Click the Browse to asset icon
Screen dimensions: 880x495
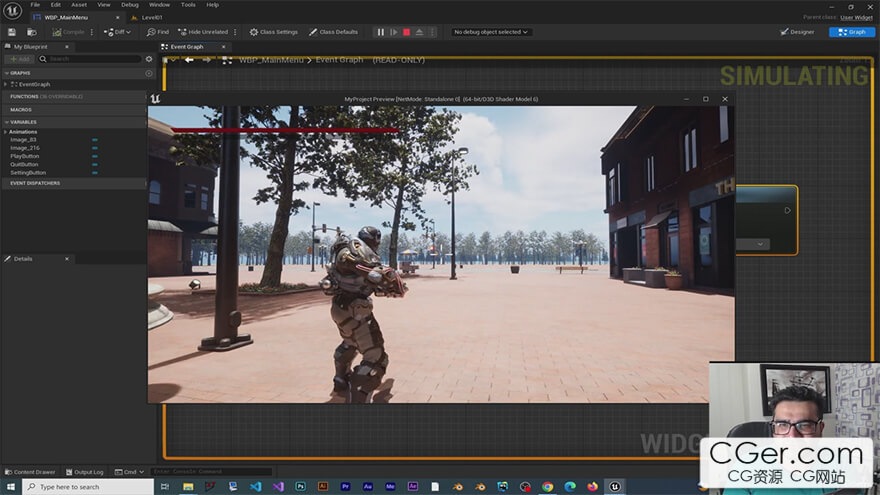32,32
